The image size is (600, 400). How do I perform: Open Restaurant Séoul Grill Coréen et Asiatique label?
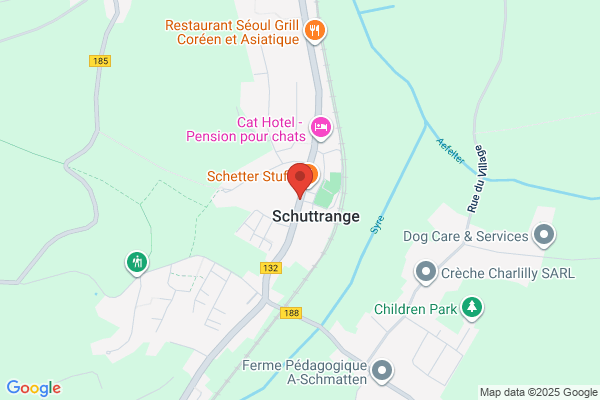(232, 32)
